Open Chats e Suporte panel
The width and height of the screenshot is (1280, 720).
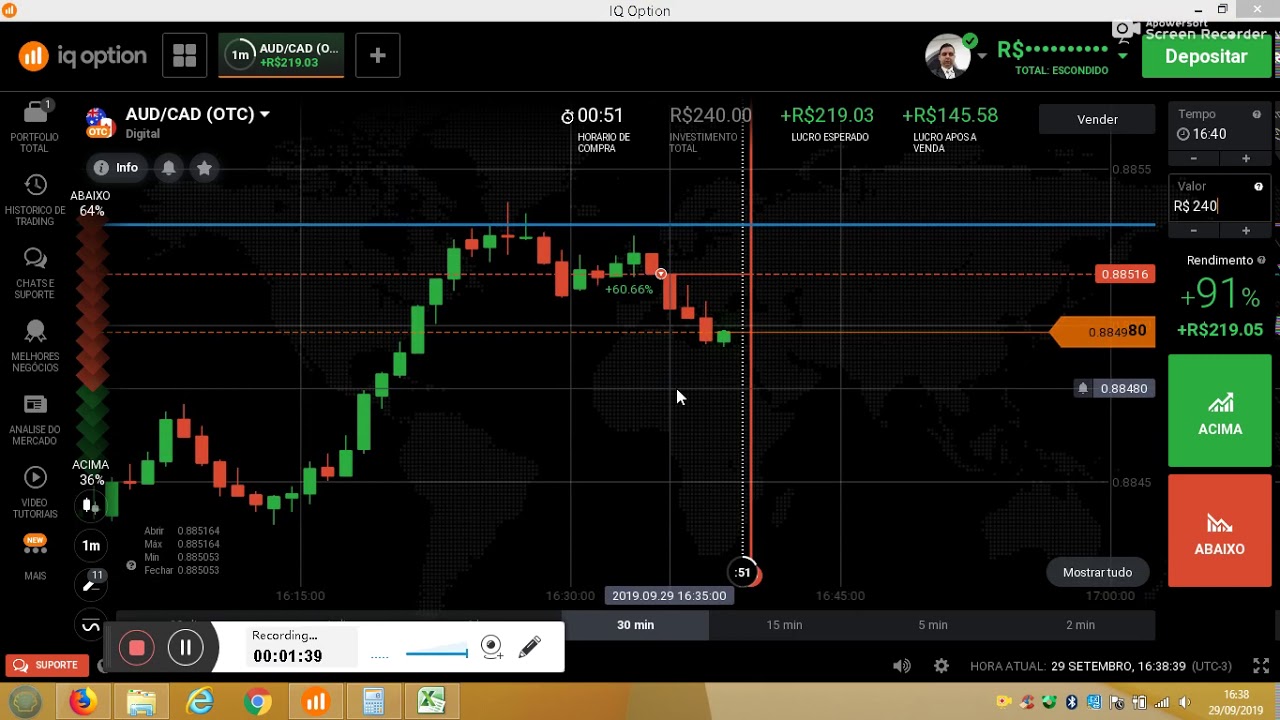pos(35,273)
